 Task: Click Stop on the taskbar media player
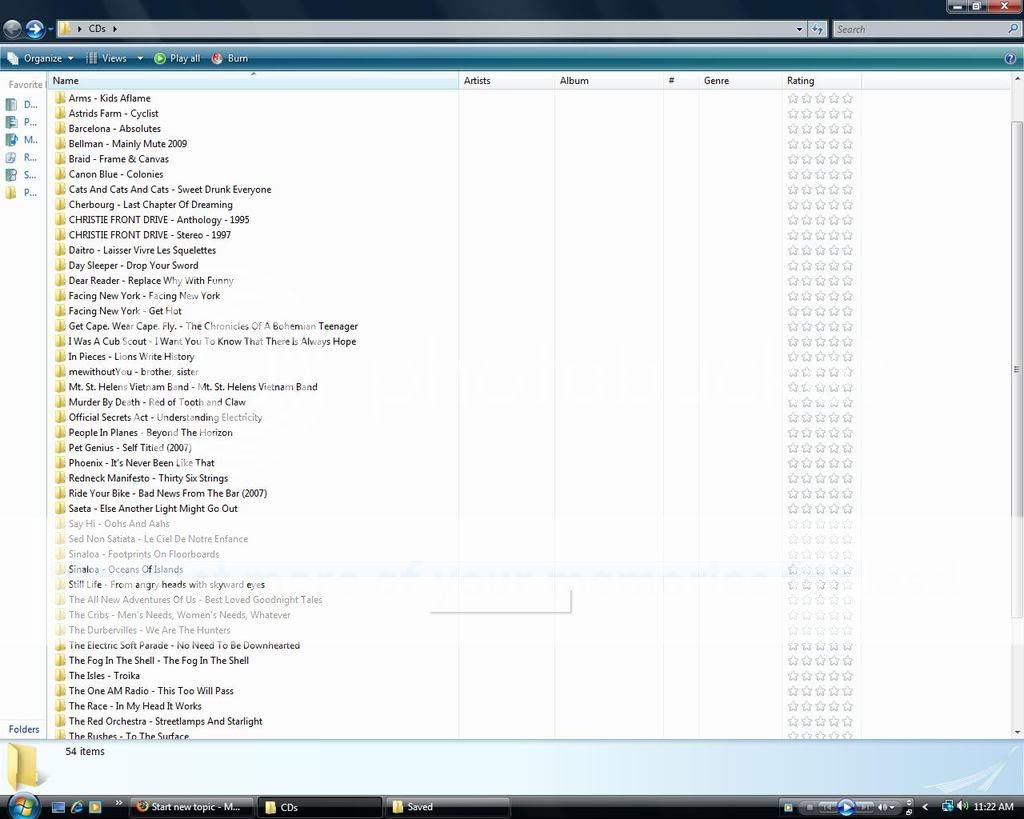810,807
